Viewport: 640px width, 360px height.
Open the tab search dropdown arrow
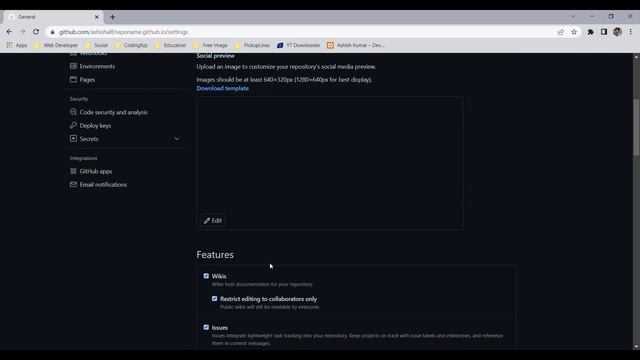click(x=573, y=16)
